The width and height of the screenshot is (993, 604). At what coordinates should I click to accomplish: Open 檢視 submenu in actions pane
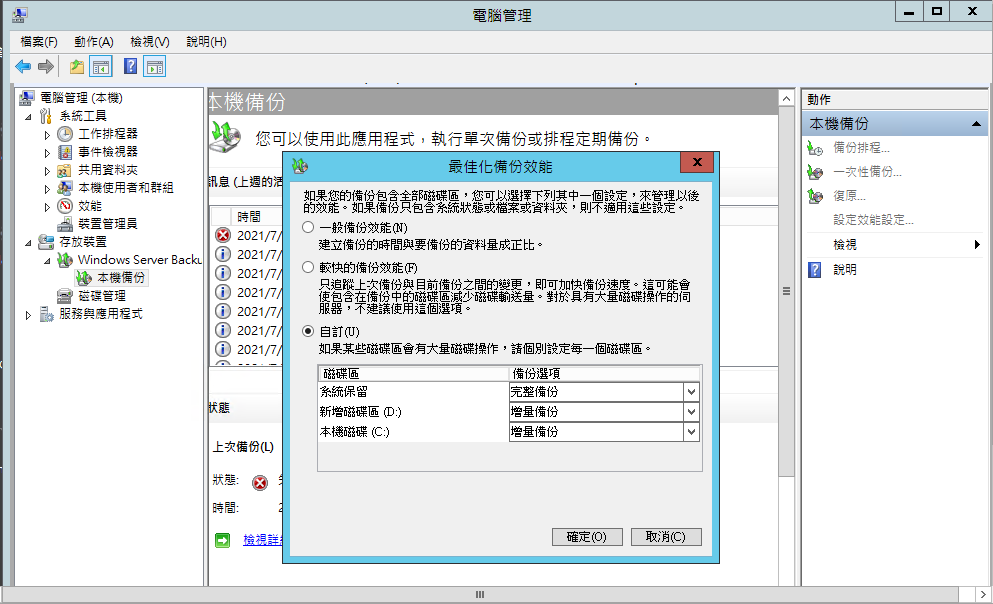[x=894, y=244]
